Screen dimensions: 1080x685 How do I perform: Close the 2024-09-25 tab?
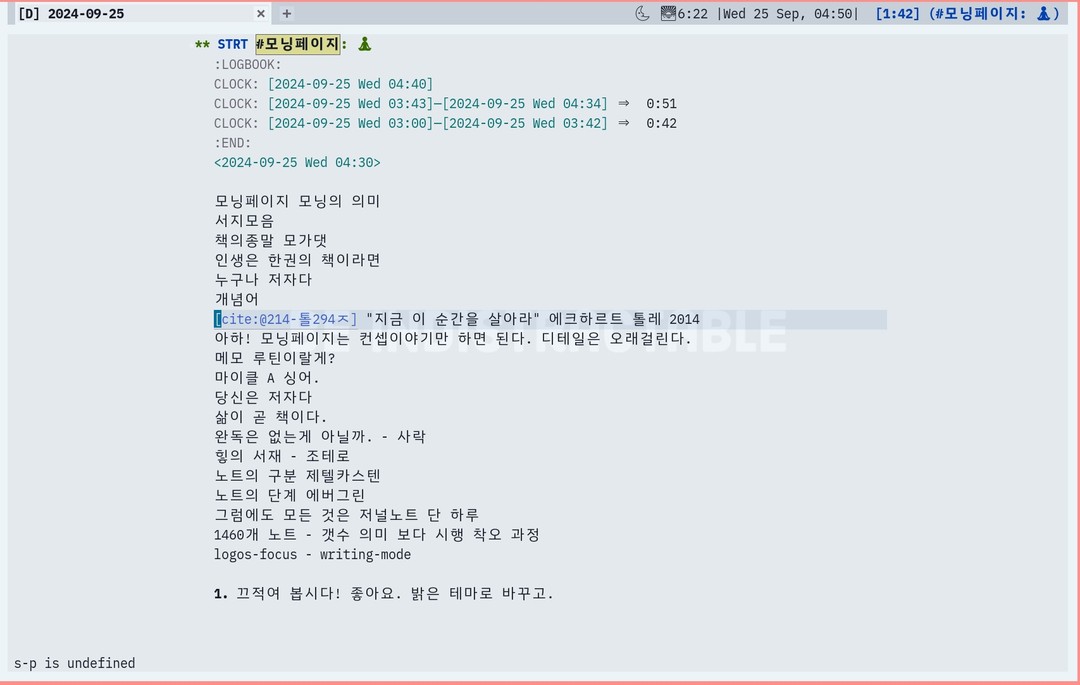pos(261,14)
